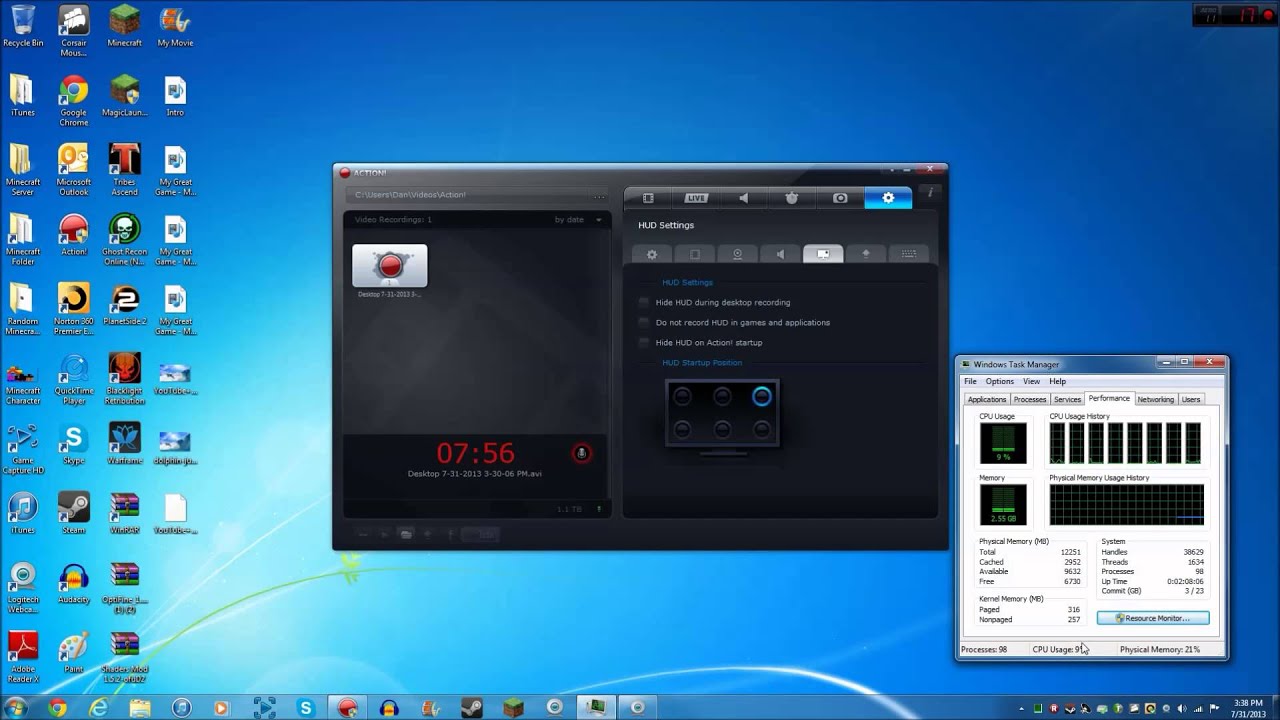Open the LIVE streaming tab
Image resolution: width=1280 pixels, height=720 pixels.
click(x=696, y=198)
